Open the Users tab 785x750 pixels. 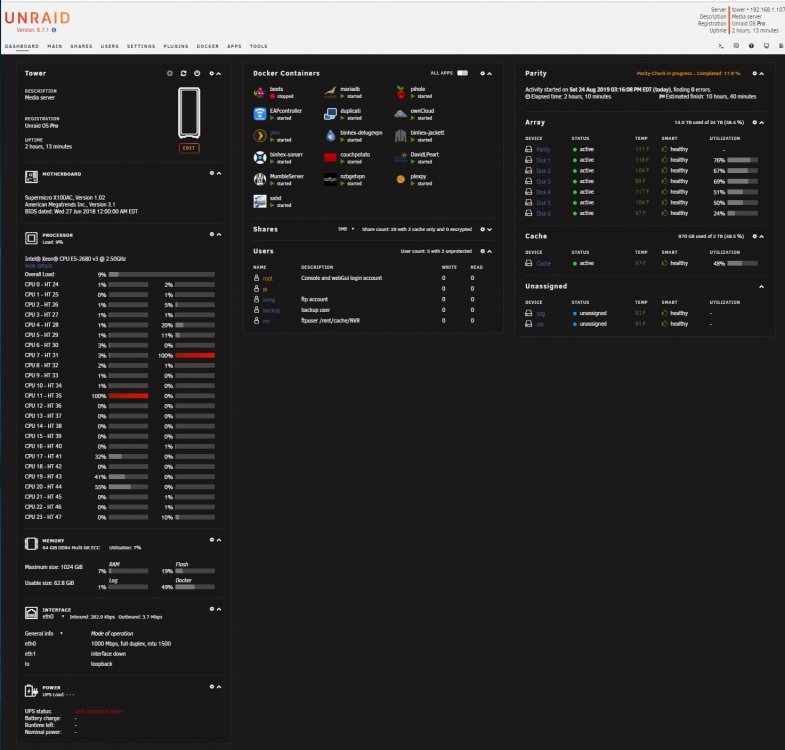coord(110,46)
